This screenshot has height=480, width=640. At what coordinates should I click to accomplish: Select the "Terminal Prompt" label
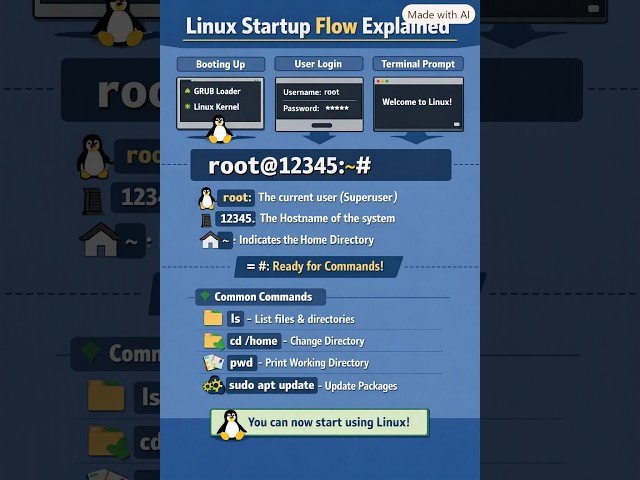tap(418, 64)
